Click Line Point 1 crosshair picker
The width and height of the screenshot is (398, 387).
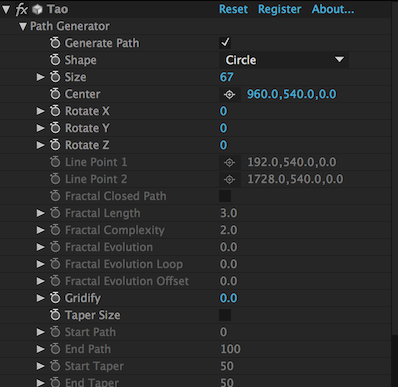(x=229, y=163)
